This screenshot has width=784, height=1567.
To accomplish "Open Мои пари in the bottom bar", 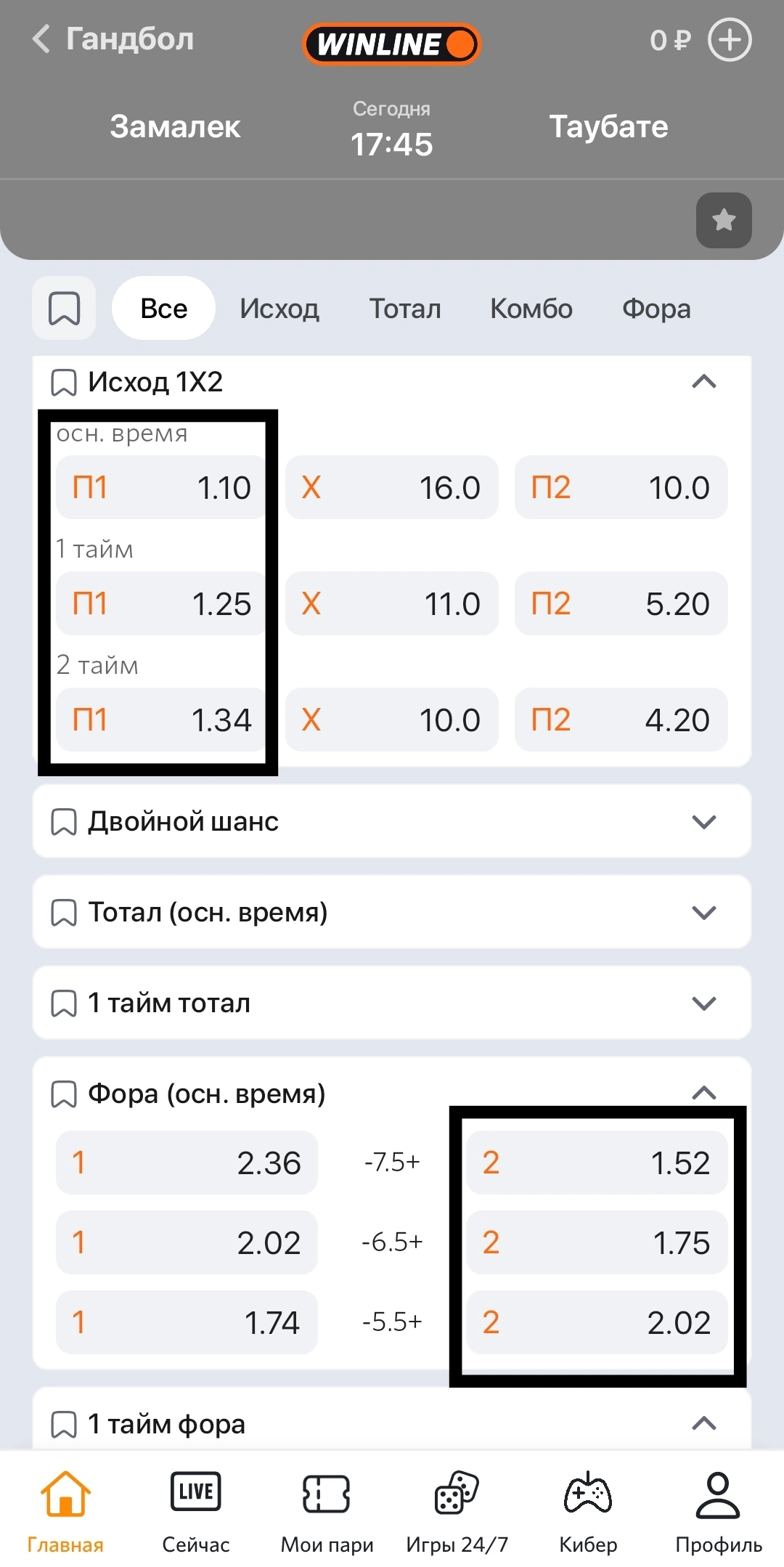I will pyautogui.click(x=327, y=1510).
